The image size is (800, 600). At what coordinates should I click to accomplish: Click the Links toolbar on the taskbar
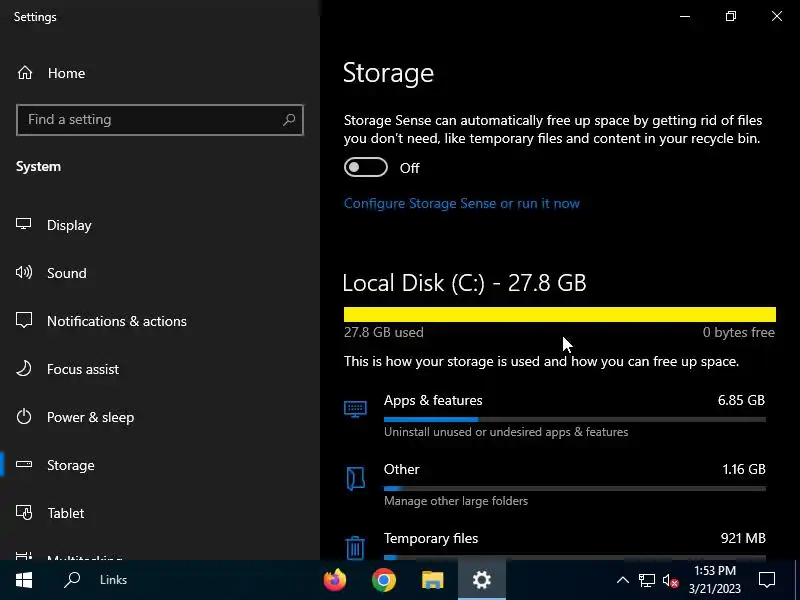(x=113, y=580)
